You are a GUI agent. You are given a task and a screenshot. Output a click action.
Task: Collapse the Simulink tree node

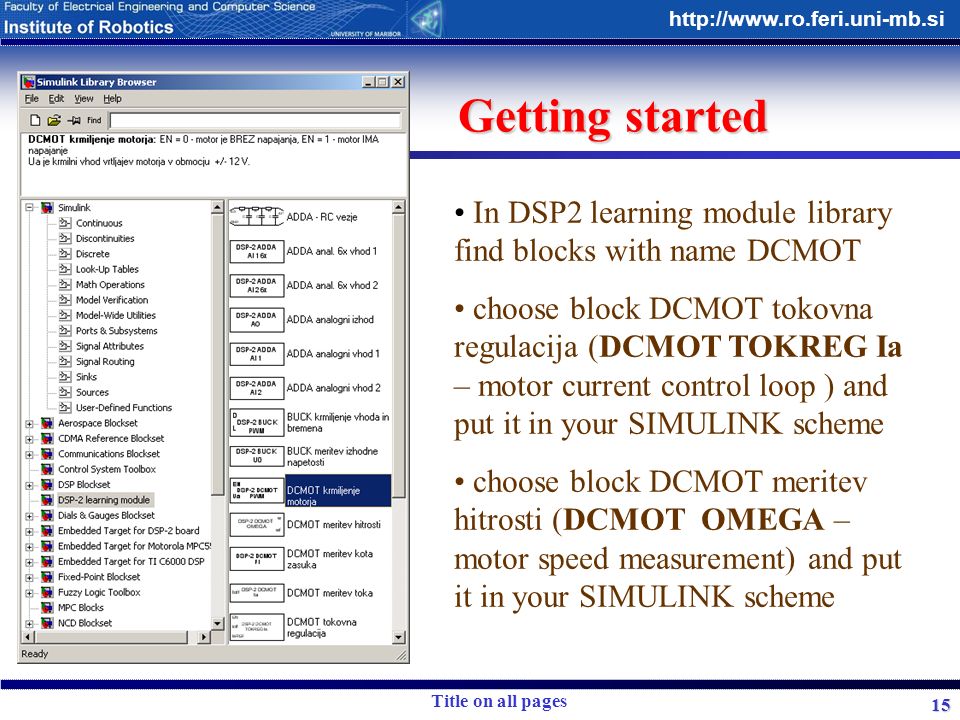29,208
